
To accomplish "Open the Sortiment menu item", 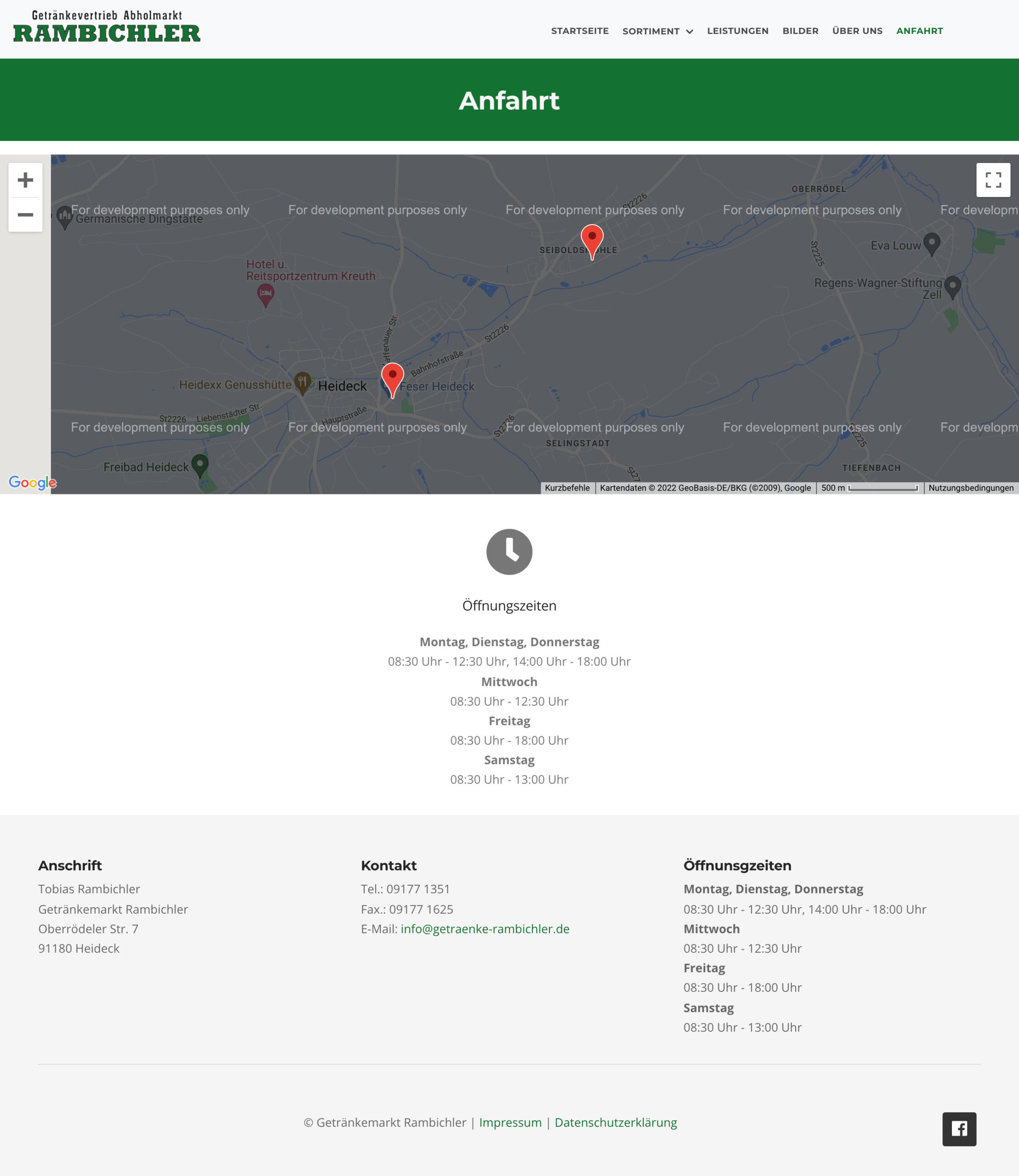I will pyautogui.click(x=651, y=31).
